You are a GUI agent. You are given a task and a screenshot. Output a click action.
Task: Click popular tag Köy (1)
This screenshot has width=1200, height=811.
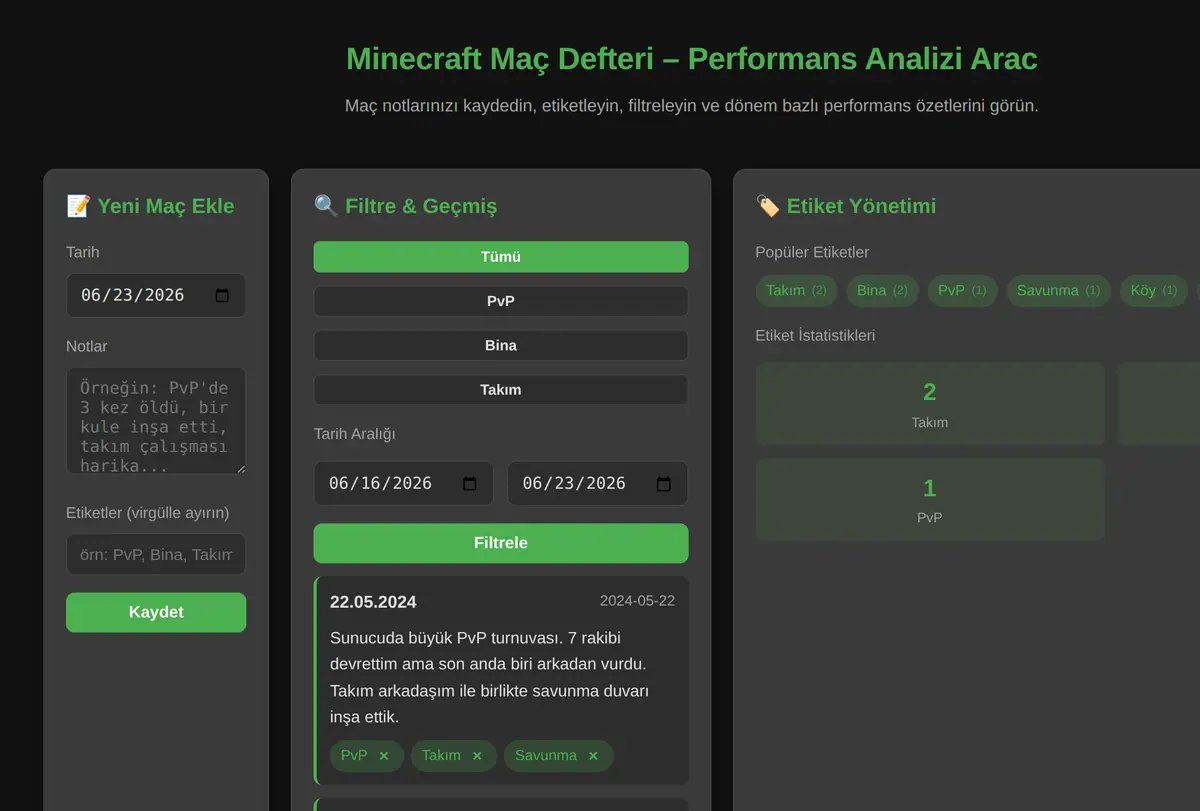click(x=1154, y=291)
